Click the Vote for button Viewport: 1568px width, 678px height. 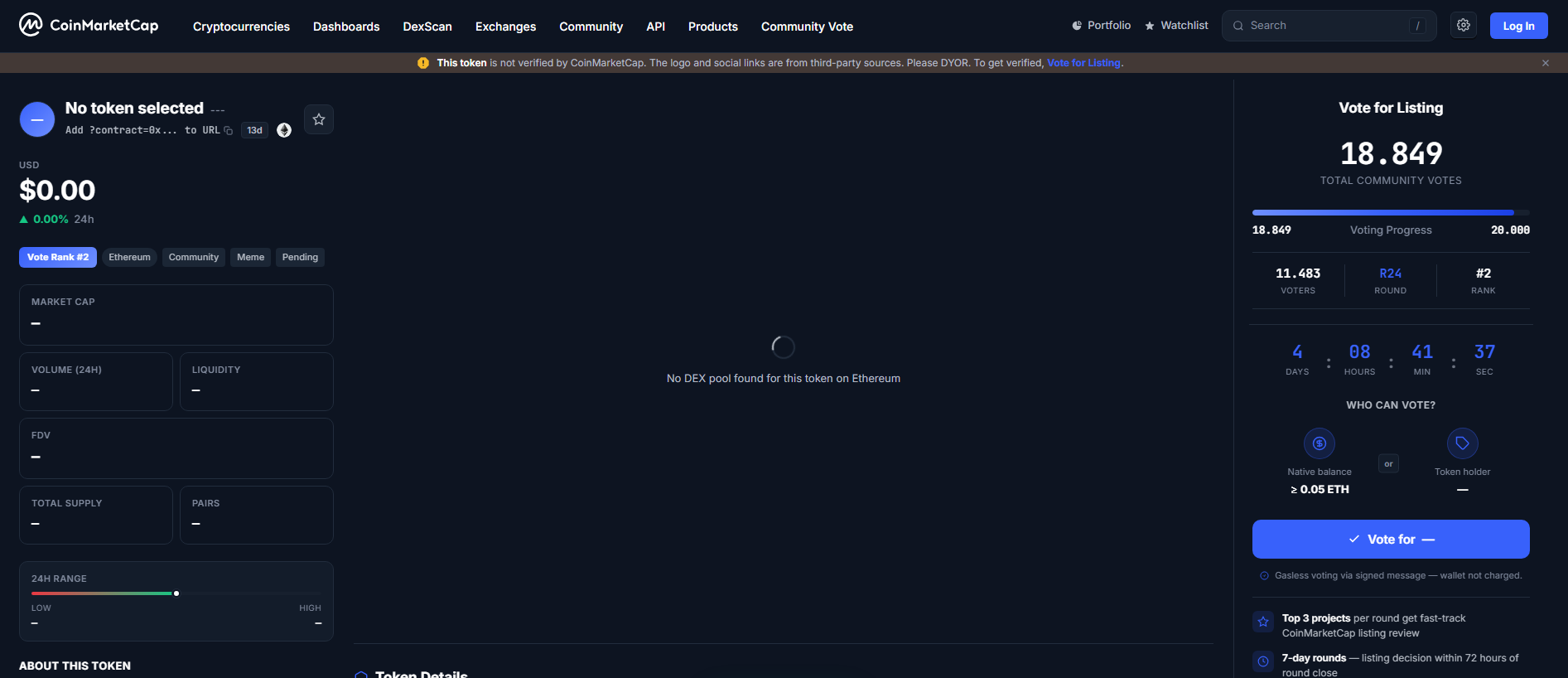[1391, 539]
